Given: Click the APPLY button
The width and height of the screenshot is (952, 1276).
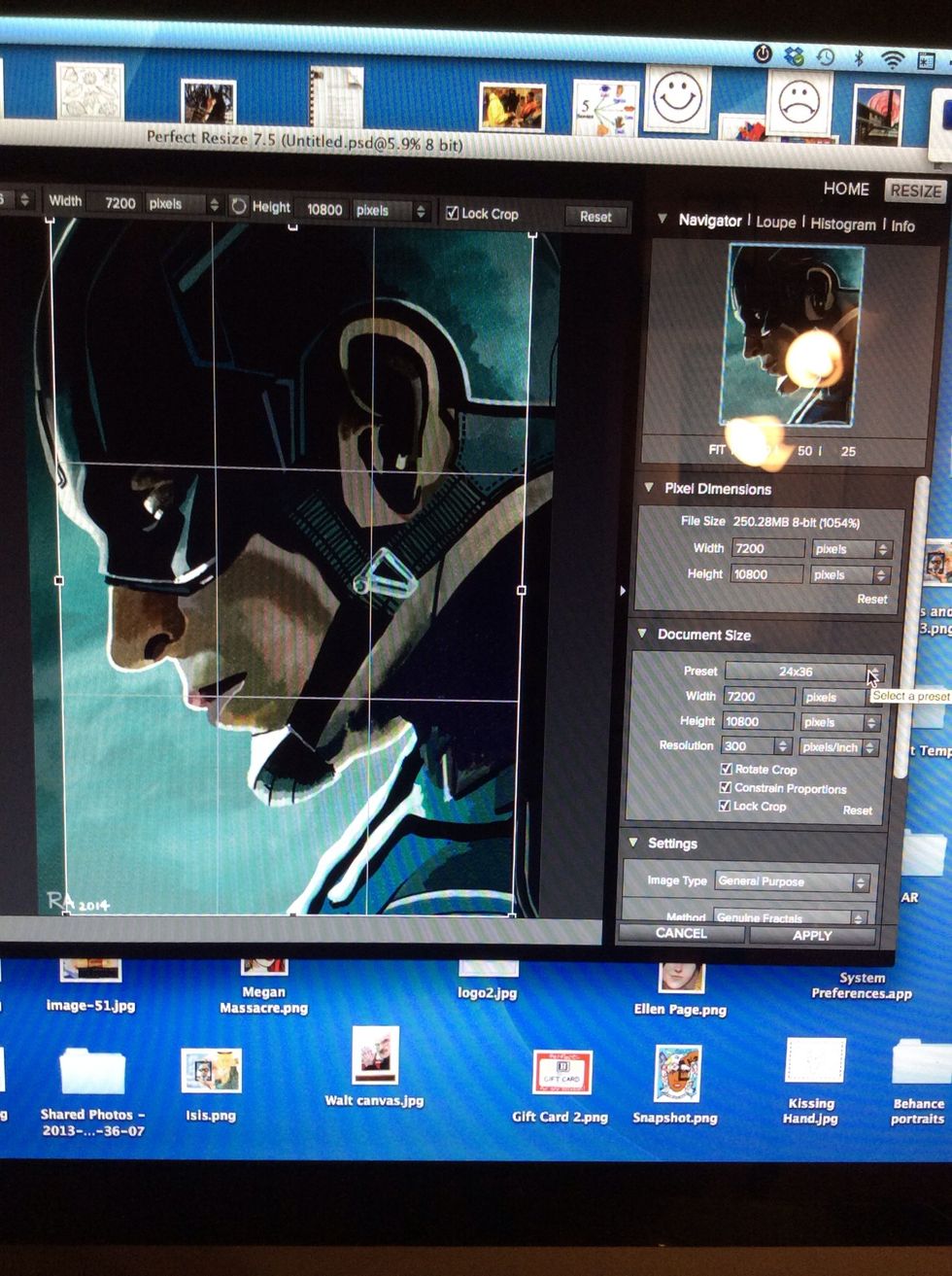Looking at the screenshot, I should point(812,935).
